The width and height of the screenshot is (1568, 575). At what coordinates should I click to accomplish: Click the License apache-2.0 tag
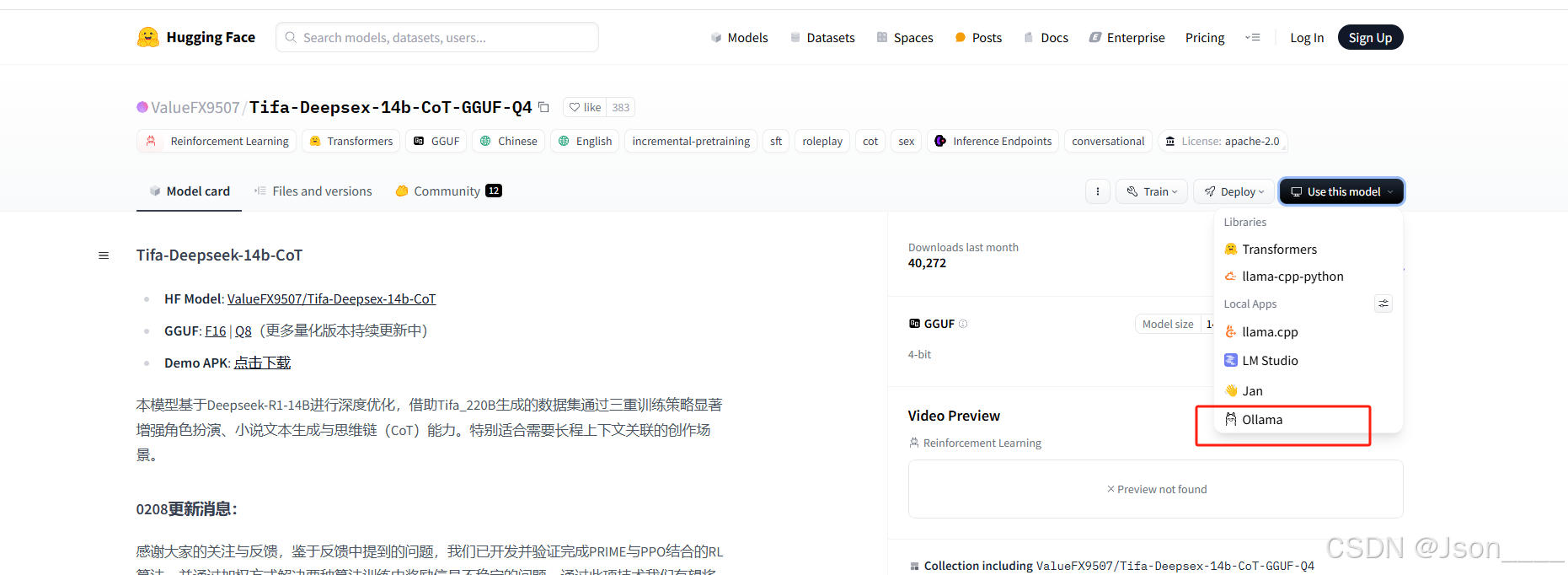(x=1223, y=141)
